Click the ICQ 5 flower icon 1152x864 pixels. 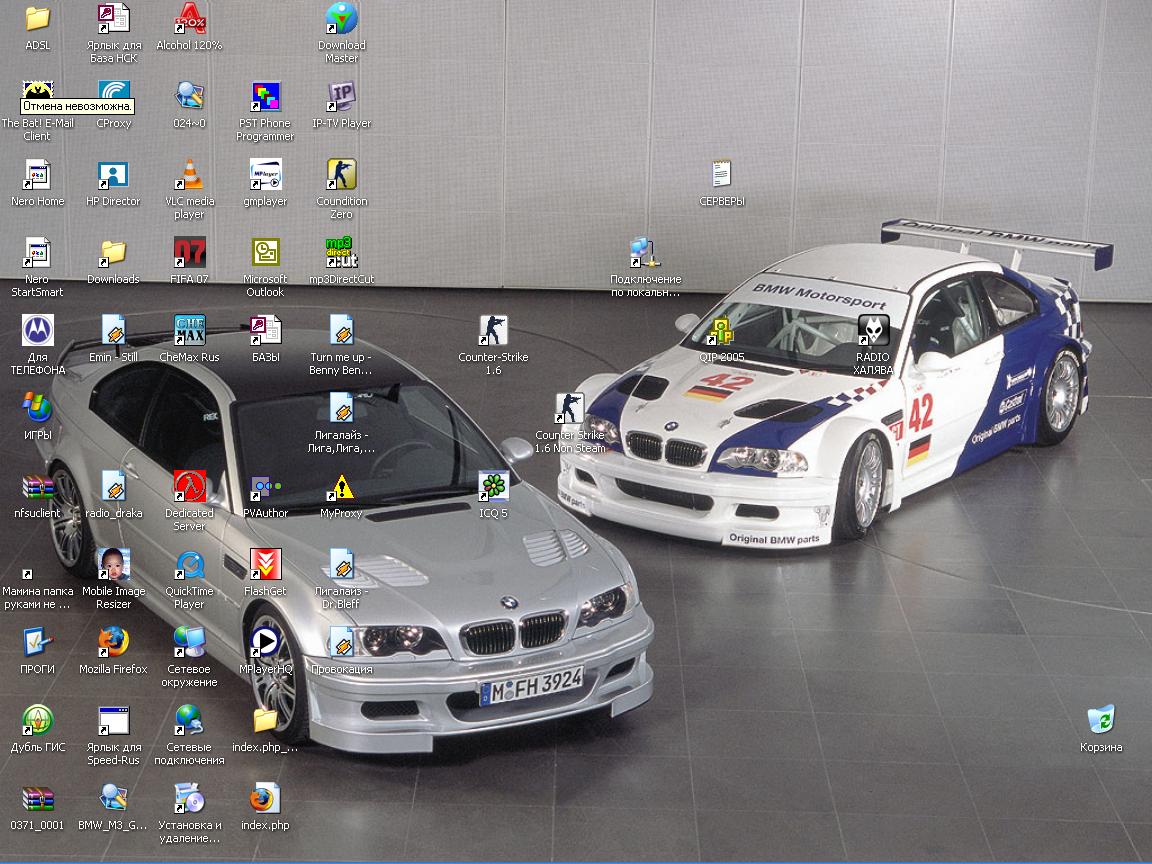(493, 487)
